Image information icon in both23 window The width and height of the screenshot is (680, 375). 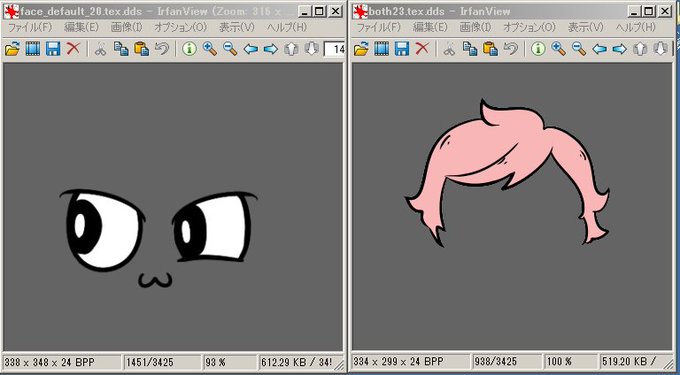(538, 49)
